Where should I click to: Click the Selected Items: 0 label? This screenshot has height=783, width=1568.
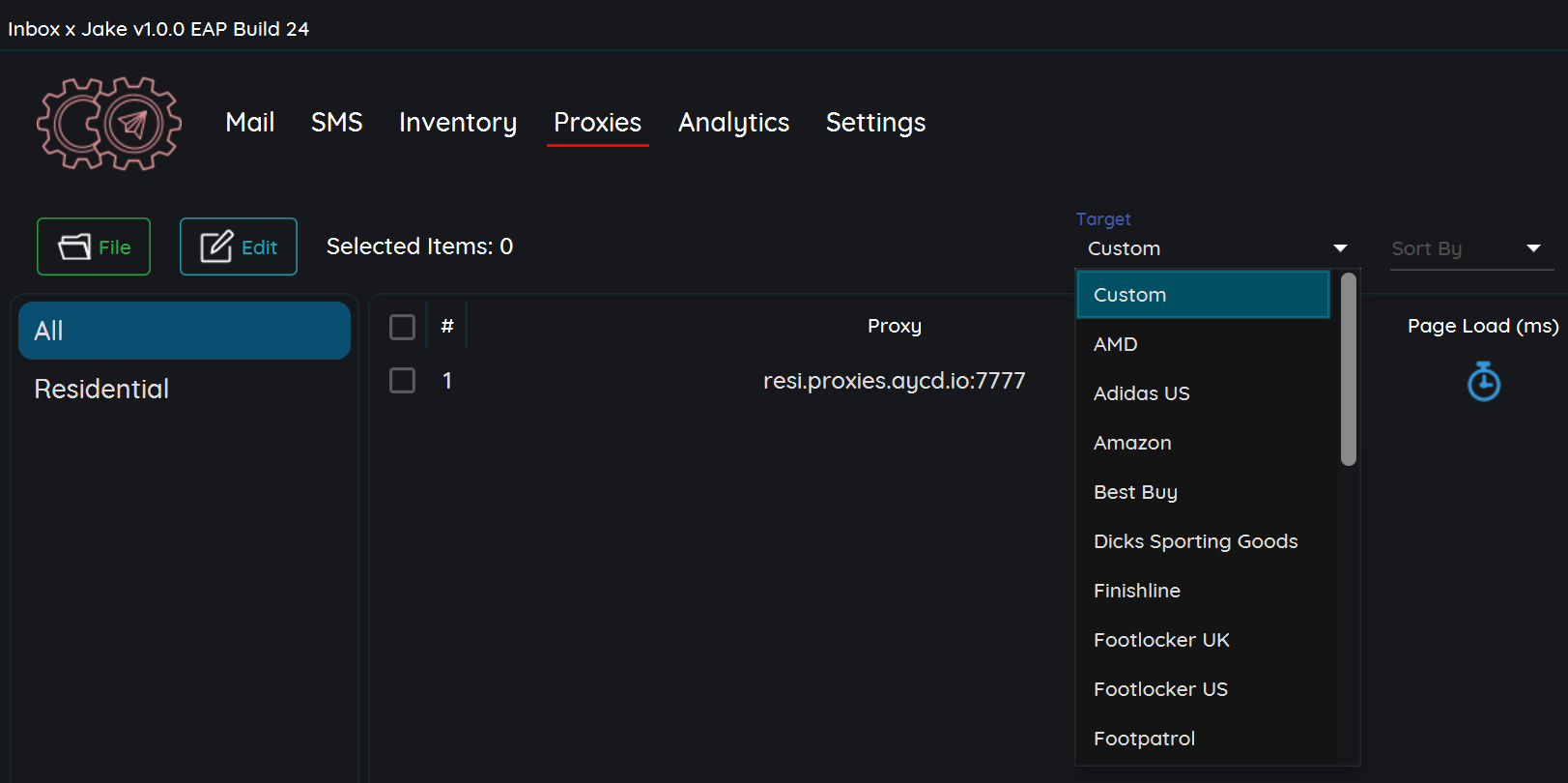(x=419, y=246)
